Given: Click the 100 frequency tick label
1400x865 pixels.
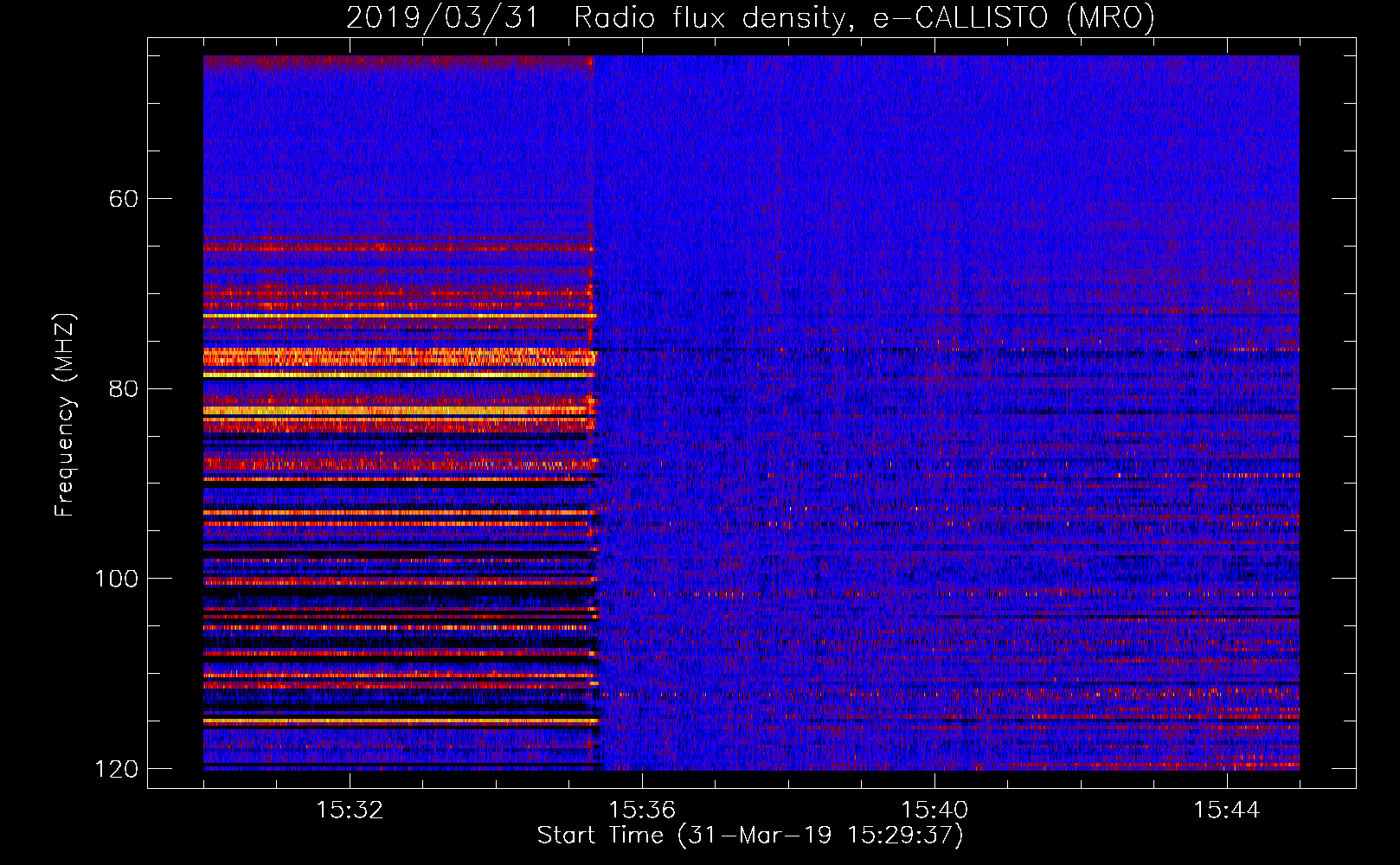Looking at the screenshot, I should 116,579.
